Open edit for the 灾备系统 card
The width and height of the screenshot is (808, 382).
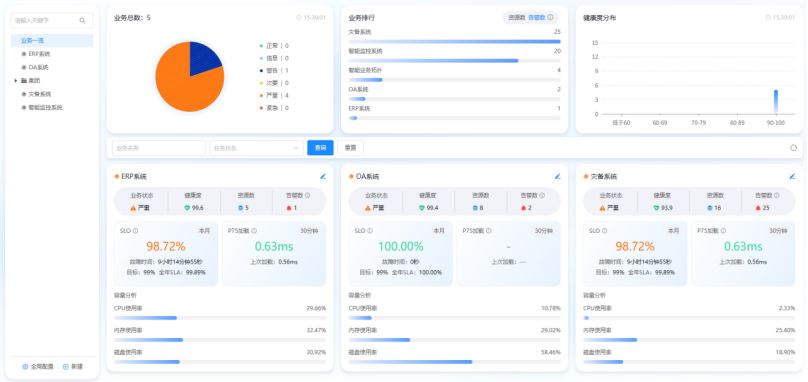[x=792, y=176]
